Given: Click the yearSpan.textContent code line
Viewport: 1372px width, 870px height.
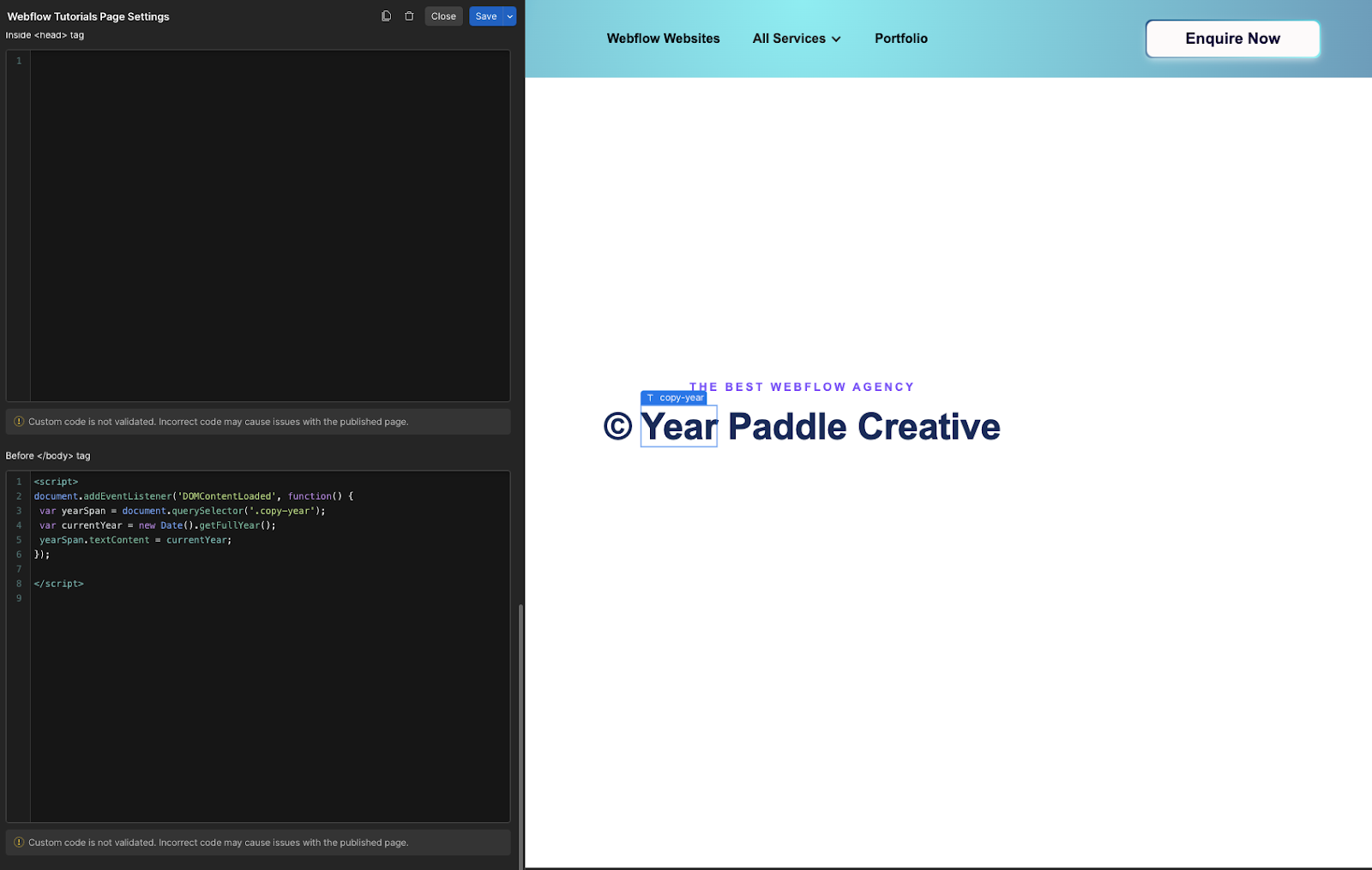Looking at the screenshot, I should (135, 540).
